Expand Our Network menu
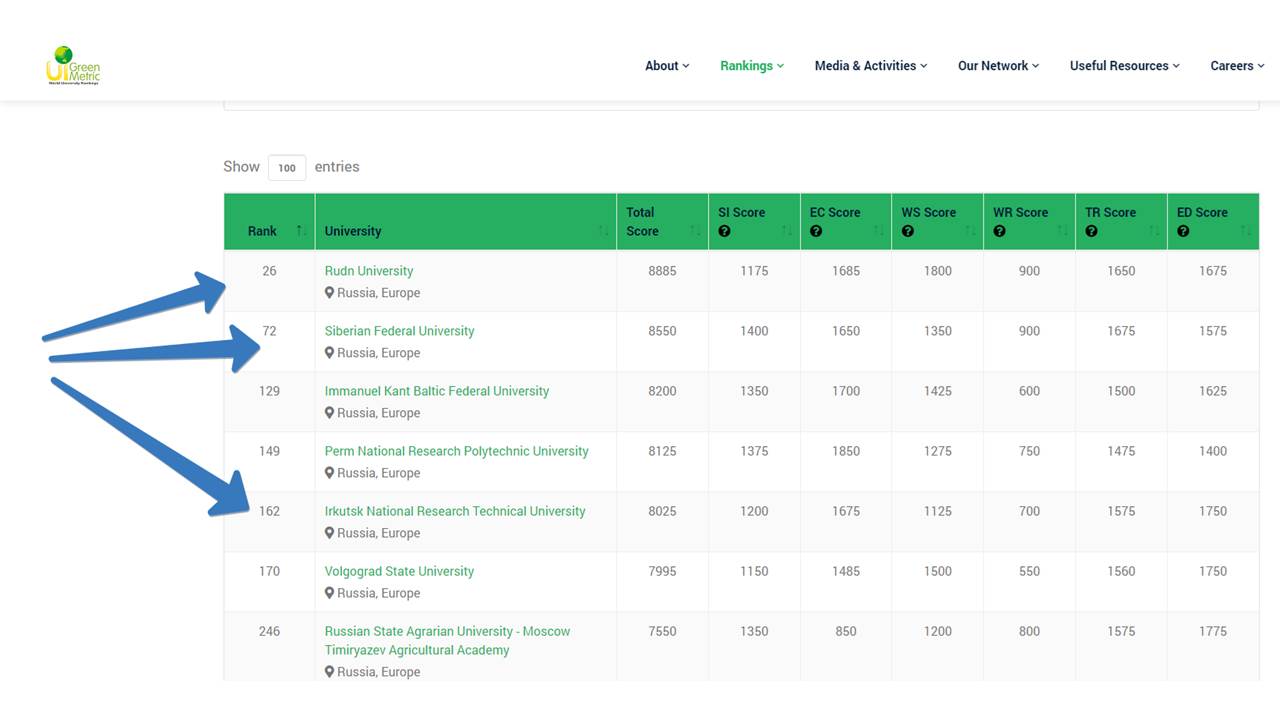The width and height of the screenshot is (1280, 720). (x=999, y=66)
